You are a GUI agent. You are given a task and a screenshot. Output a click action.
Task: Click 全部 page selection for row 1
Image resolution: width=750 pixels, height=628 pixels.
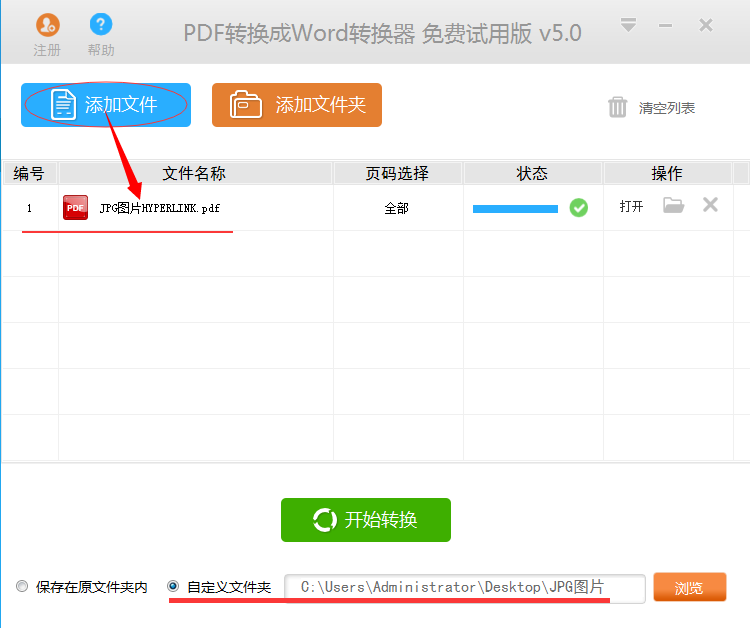point(397,209)
